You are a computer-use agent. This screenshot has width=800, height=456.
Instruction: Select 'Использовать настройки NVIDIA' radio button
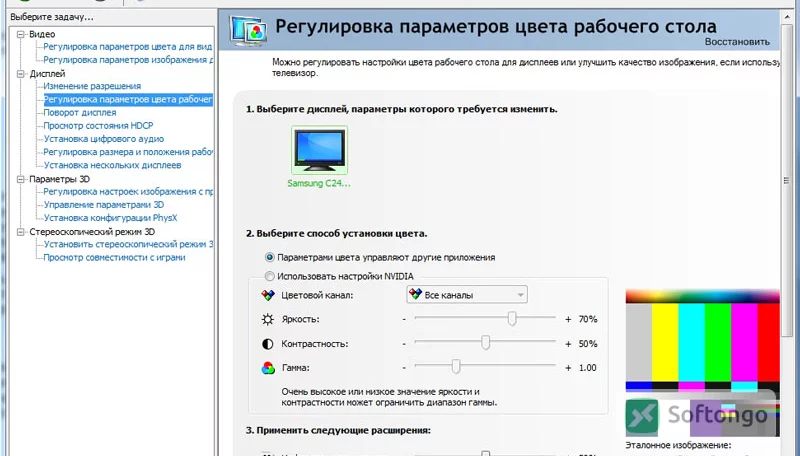coord(269,276)
